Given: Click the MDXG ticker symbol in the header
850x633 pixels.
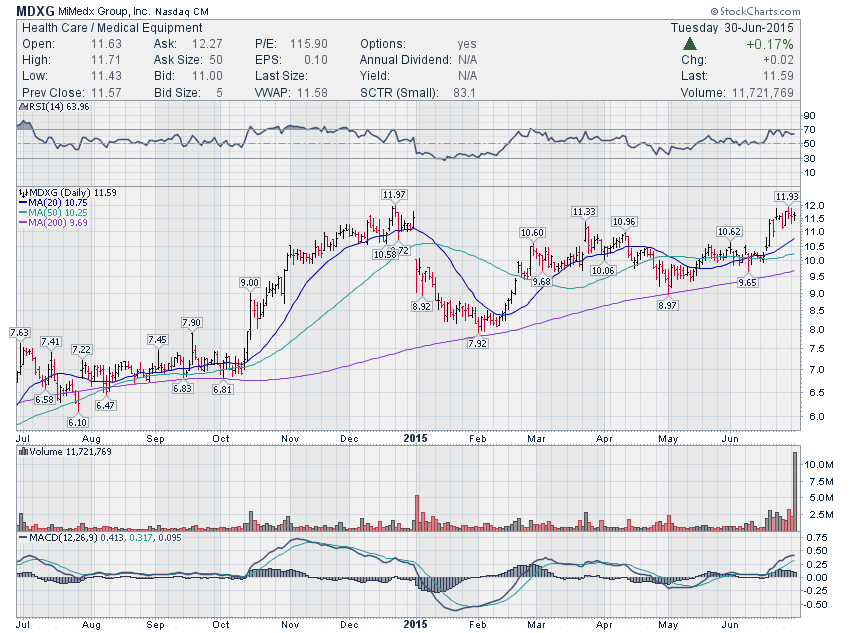Looking at the screenshot, I should [x=35, y=11].
